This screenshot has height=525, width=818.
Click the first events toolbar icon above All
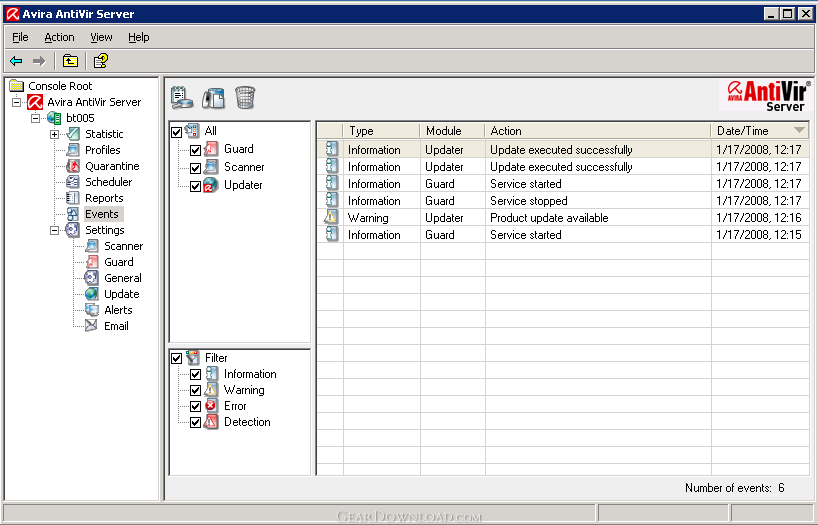pyautogui.click(x=182, y=97)
